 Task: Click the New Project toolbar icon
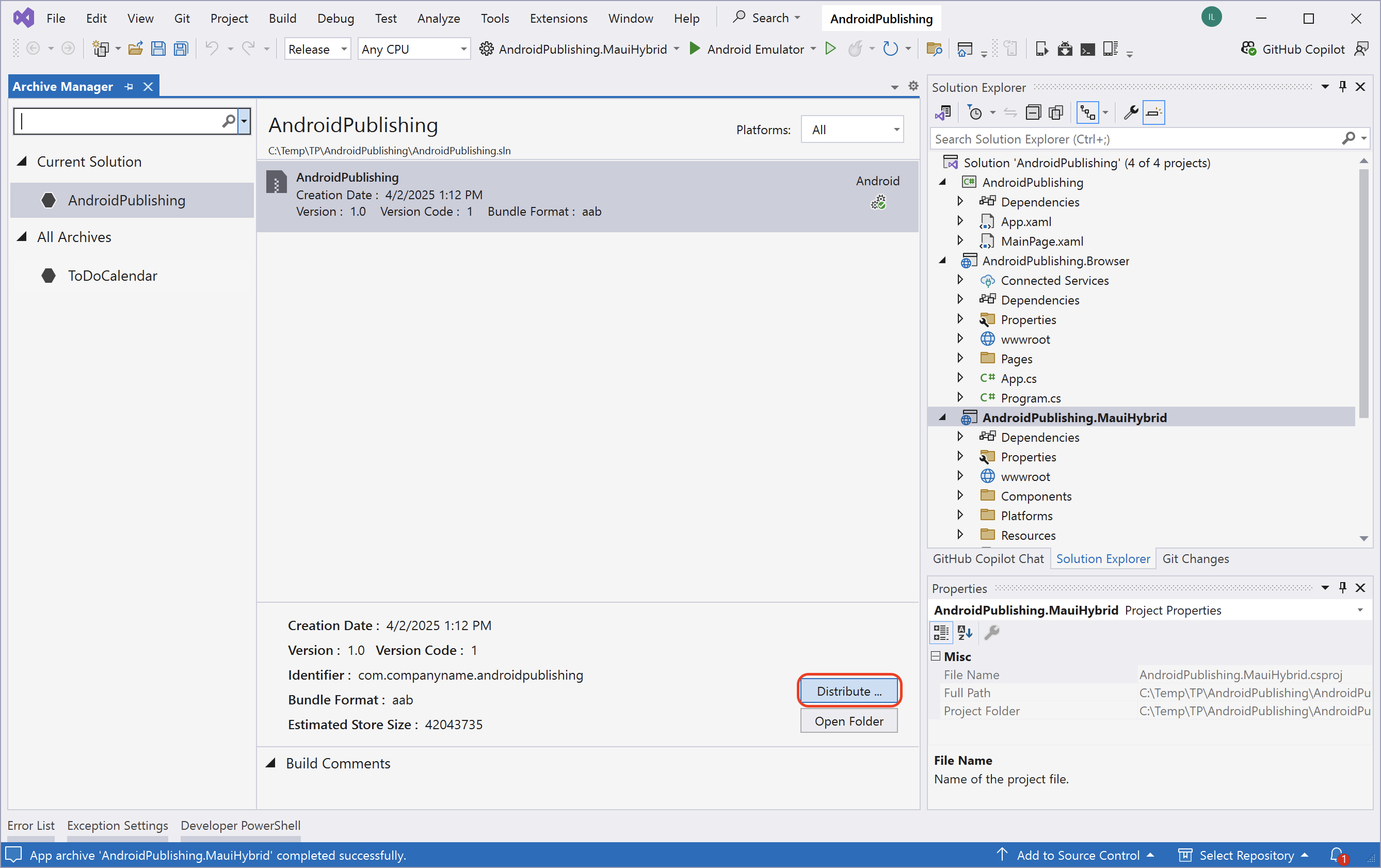pos(101,50)
